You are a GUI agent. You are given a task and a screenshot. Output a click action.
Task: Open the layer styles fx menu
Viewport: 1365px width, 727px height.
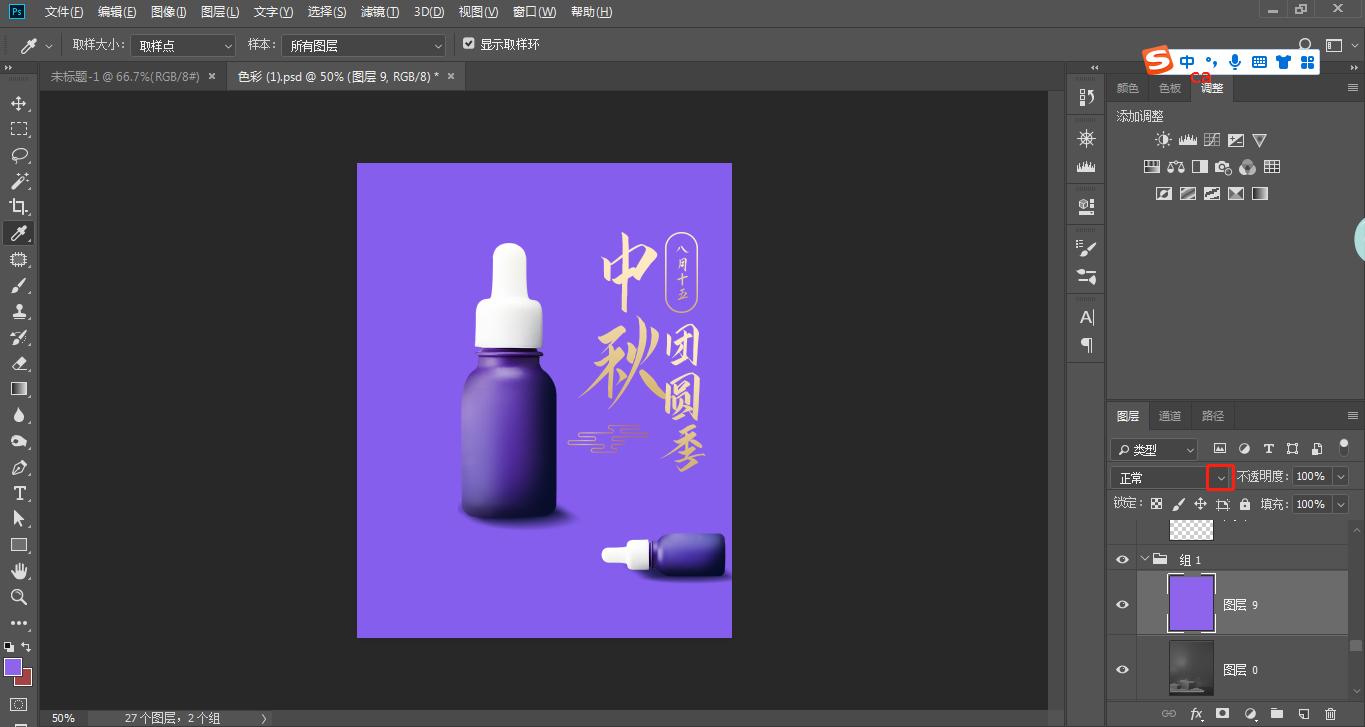pos(1197,714)
